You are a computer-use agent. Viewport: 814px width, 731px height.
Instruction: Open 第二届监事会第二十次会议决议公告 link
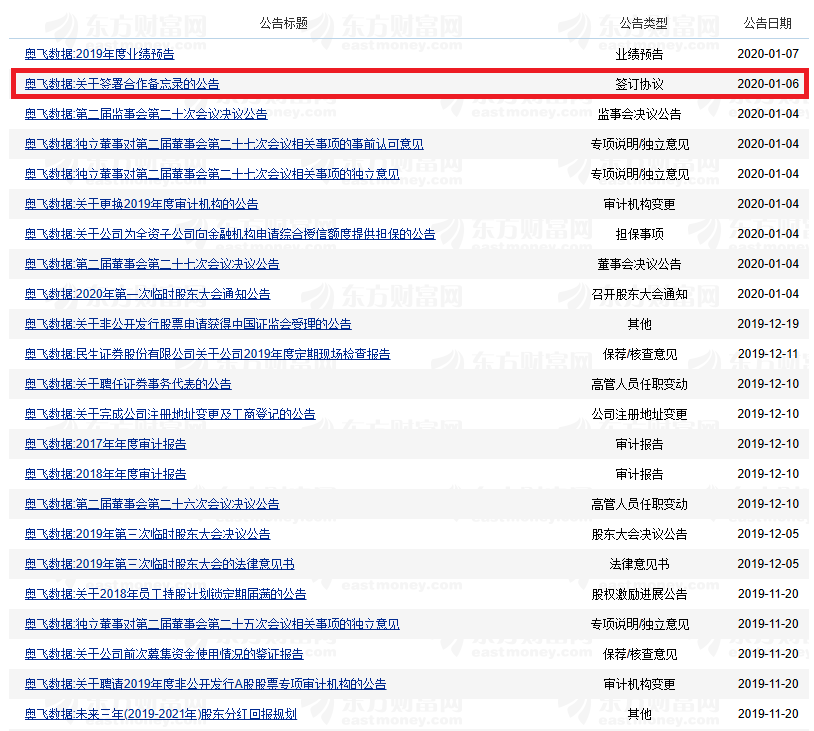tap(146, 114)
